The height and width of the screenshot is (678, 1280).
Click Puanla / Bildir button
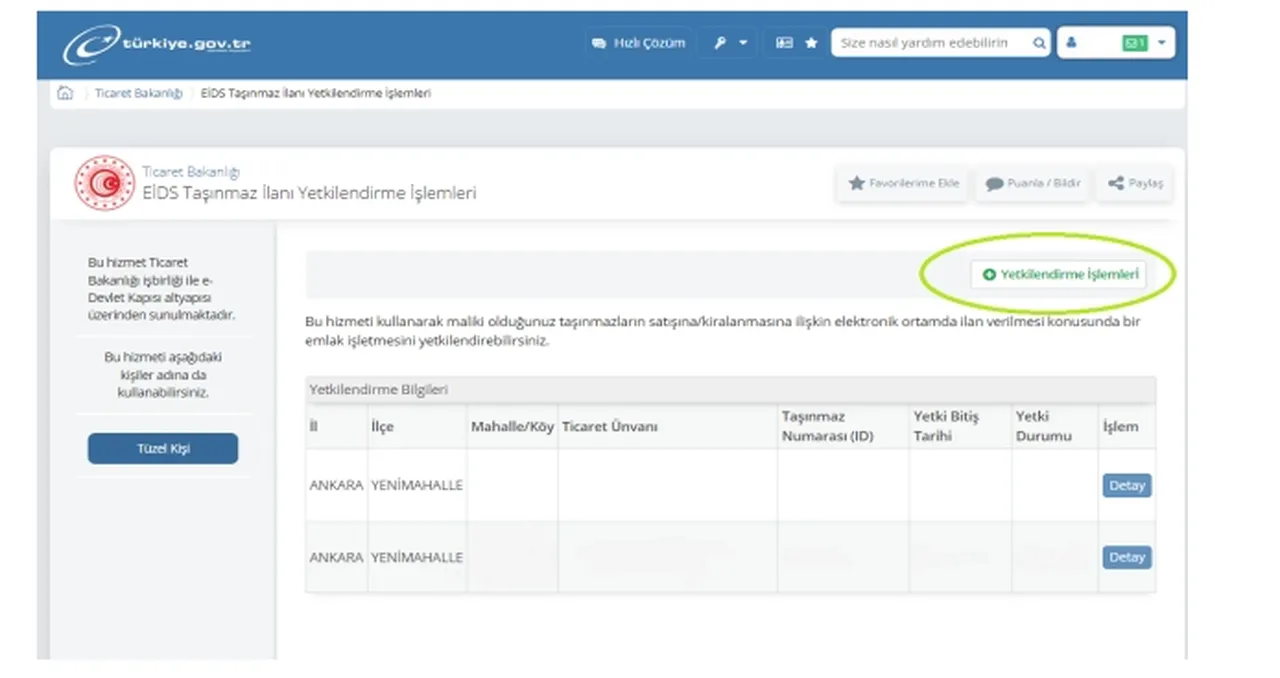pyautogui.click(x=1033, y=184)
